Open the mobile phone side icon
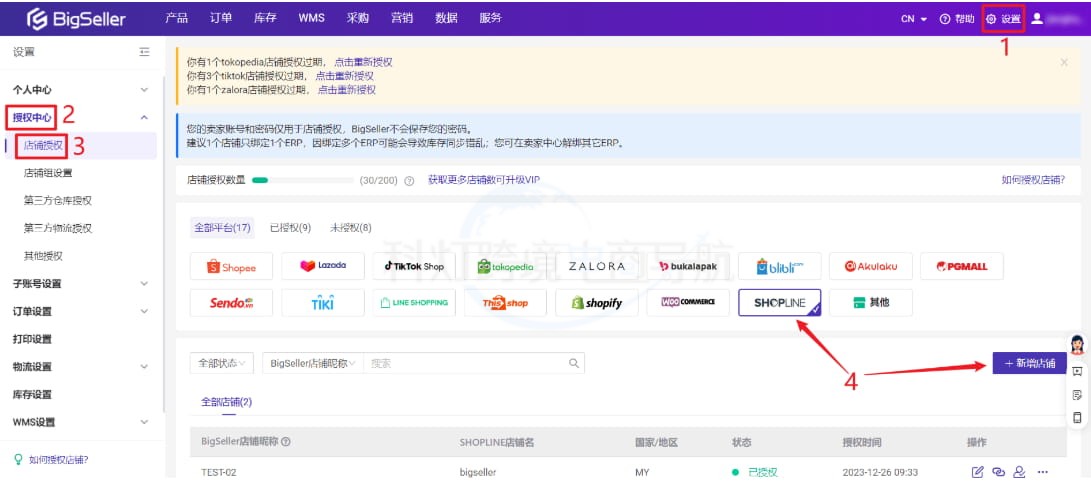Image resolution: width=1091 pixels, height=500 pixels. click(1077, 418)
